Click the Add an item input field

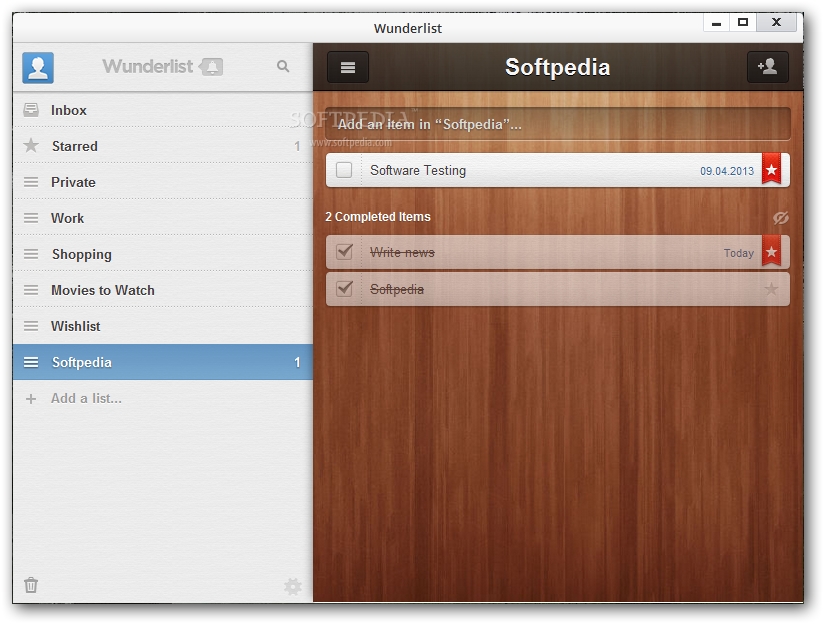point(558,124)
